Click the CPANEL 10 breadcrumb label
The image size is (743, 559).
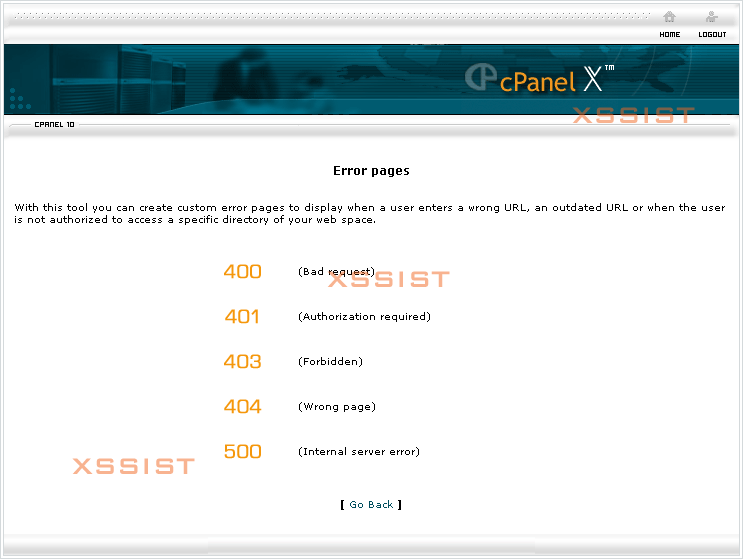click(54, 125)
